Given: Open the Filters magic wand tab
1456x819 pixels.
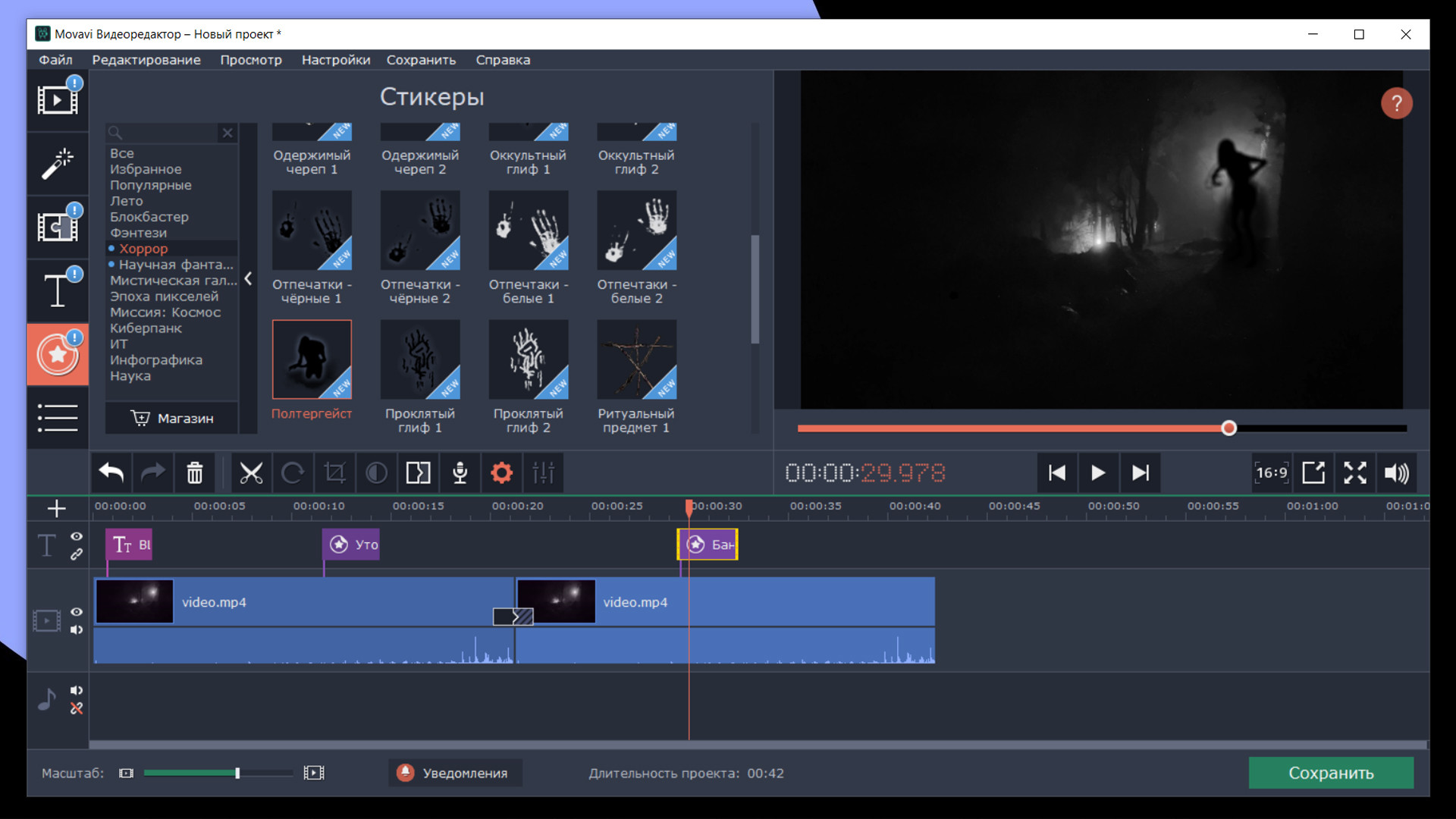Looking at the screenshot, I should 58,163.
